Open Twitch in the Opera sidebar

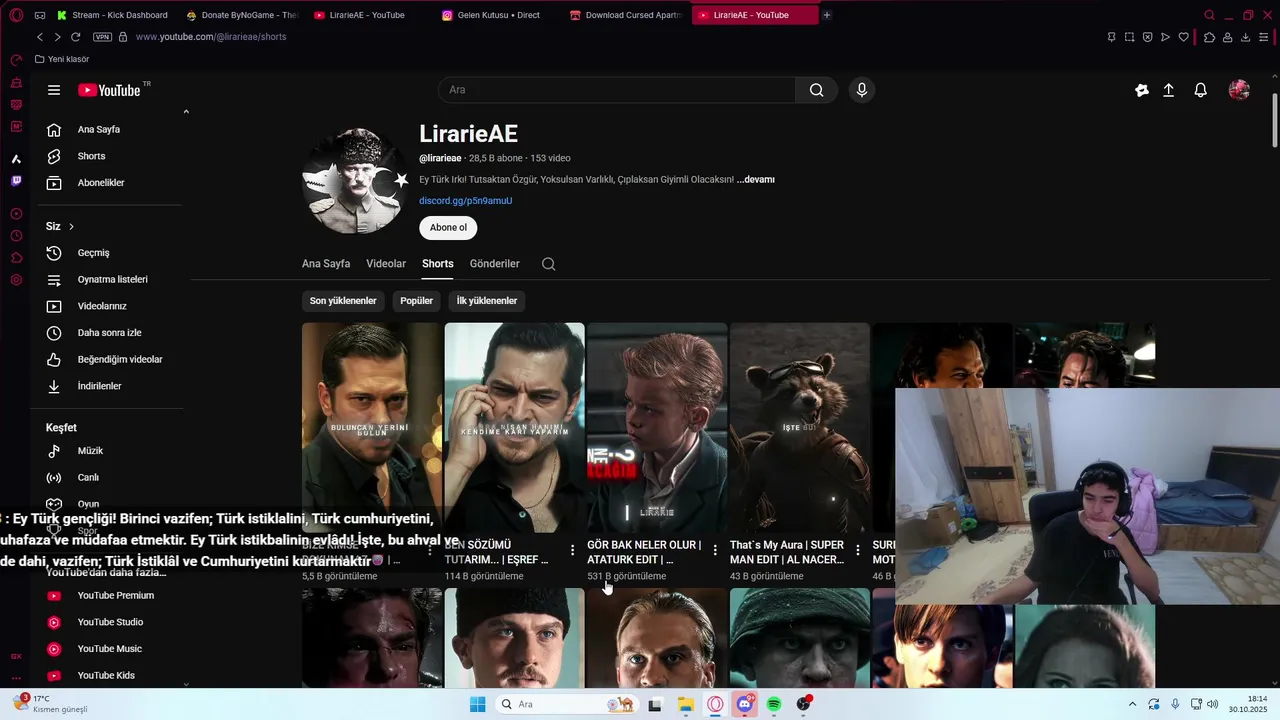click(x=16, y=181)
